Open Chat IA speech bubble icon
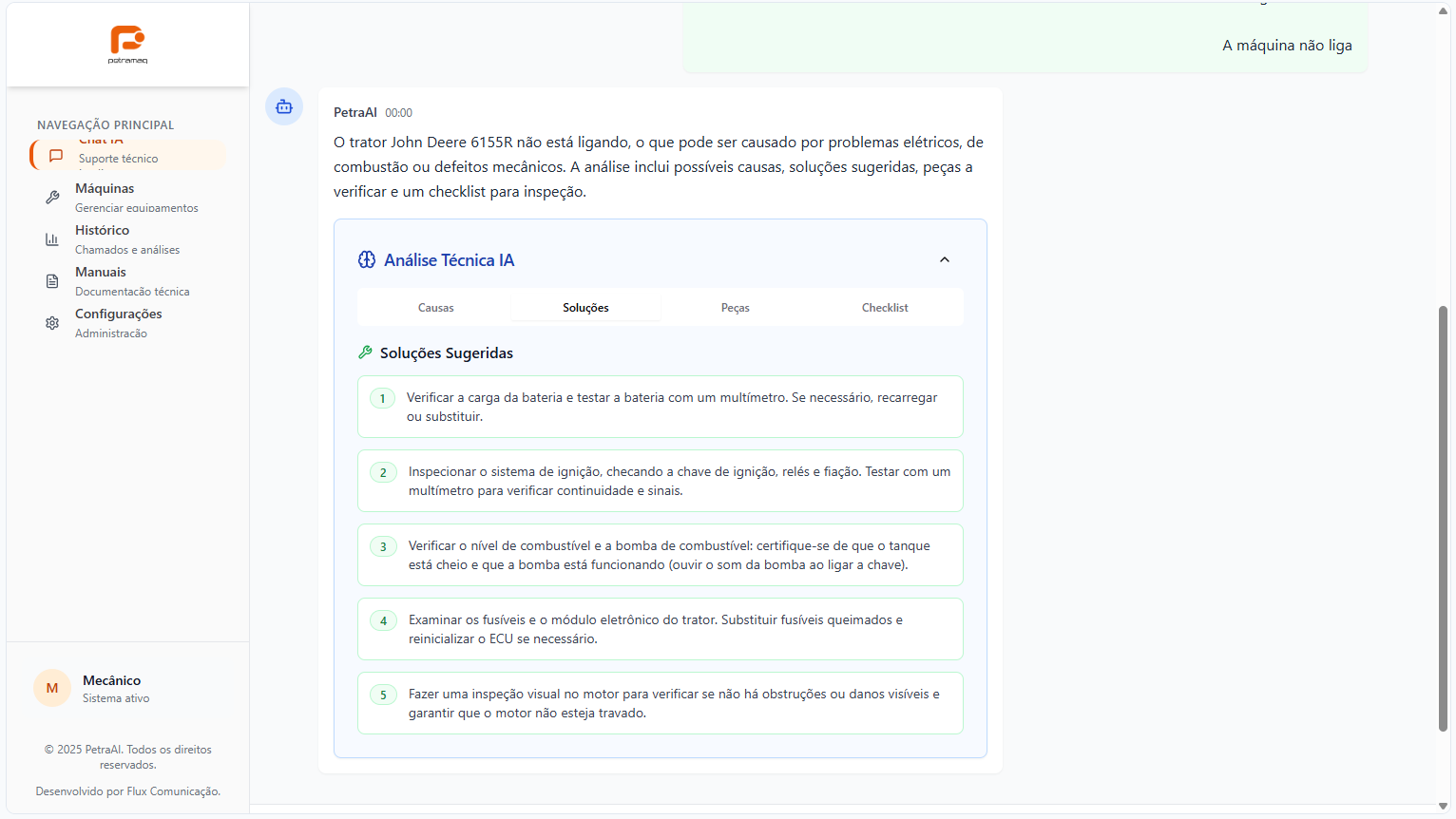The height and width of the screenshot is (819, 1456). click(x=56, y=156)
